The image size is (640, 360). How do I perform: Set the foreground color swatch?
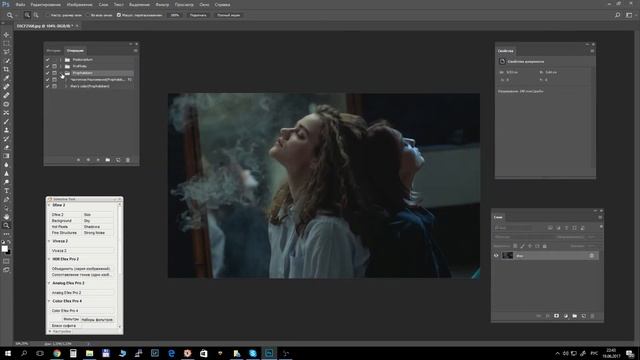(4, 249)
